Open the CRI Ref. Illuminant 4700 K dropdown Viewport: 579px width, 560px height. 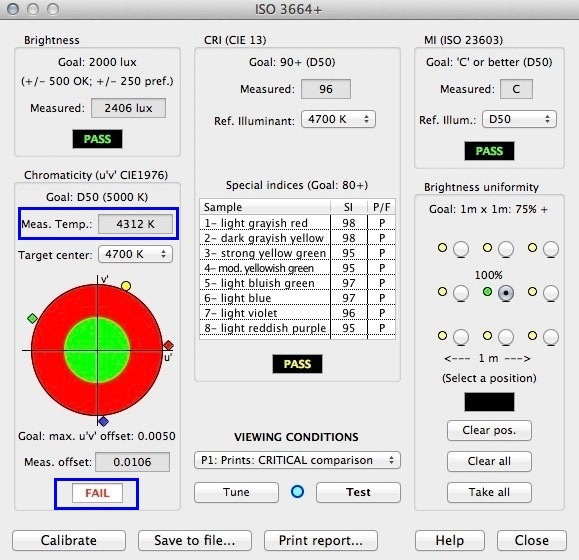coord(338,119)
